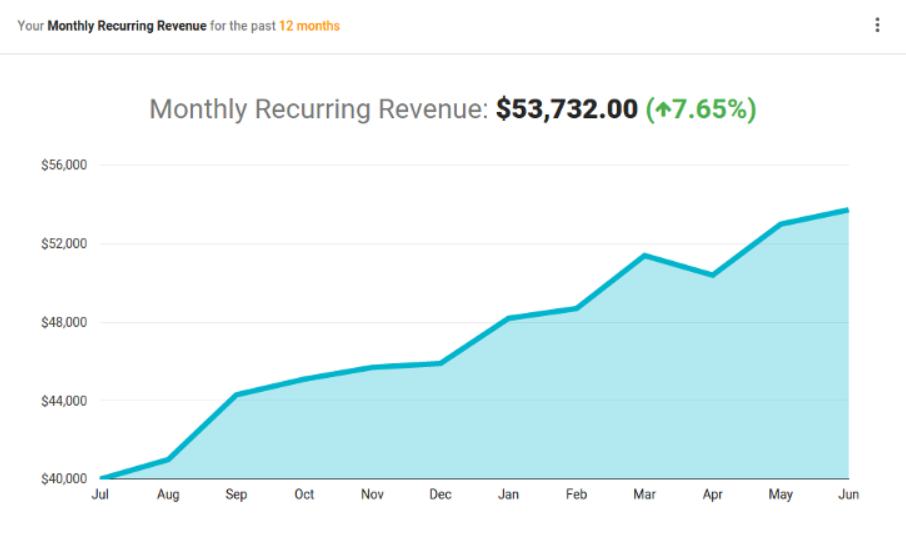
Task: Click the "Nov" x-axis label
Action: (x=372, y=494)
